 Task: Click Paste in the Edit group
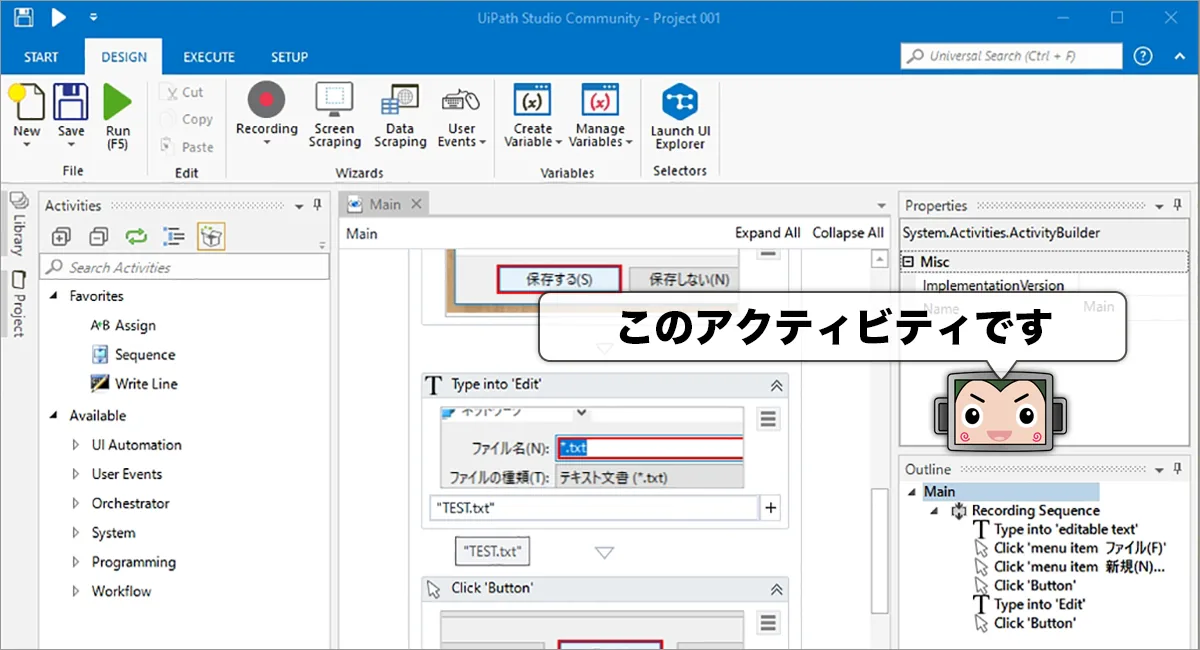coord(186,147)
